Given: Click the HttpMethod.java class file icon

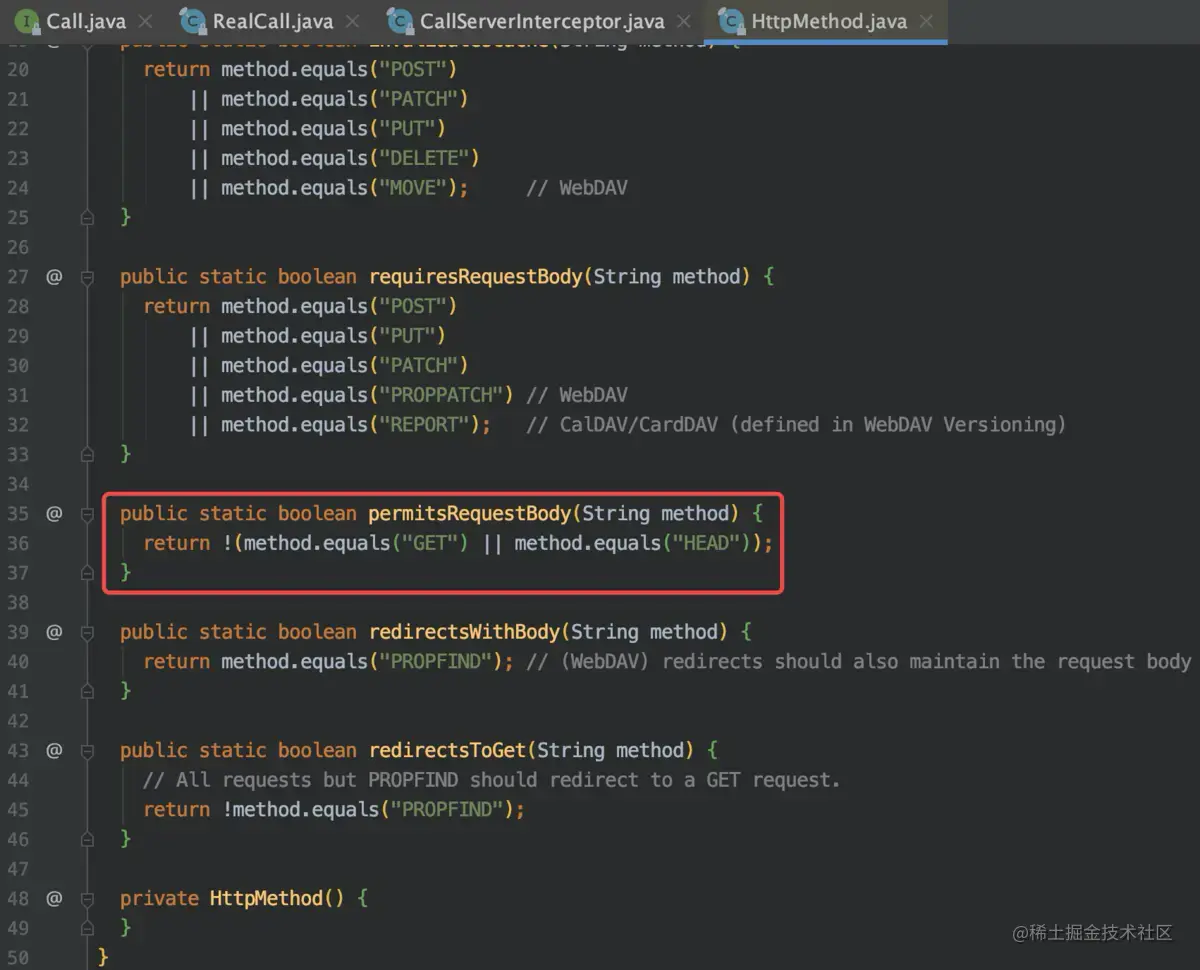Looking at the screenshot, I should [x=731, y=20].
